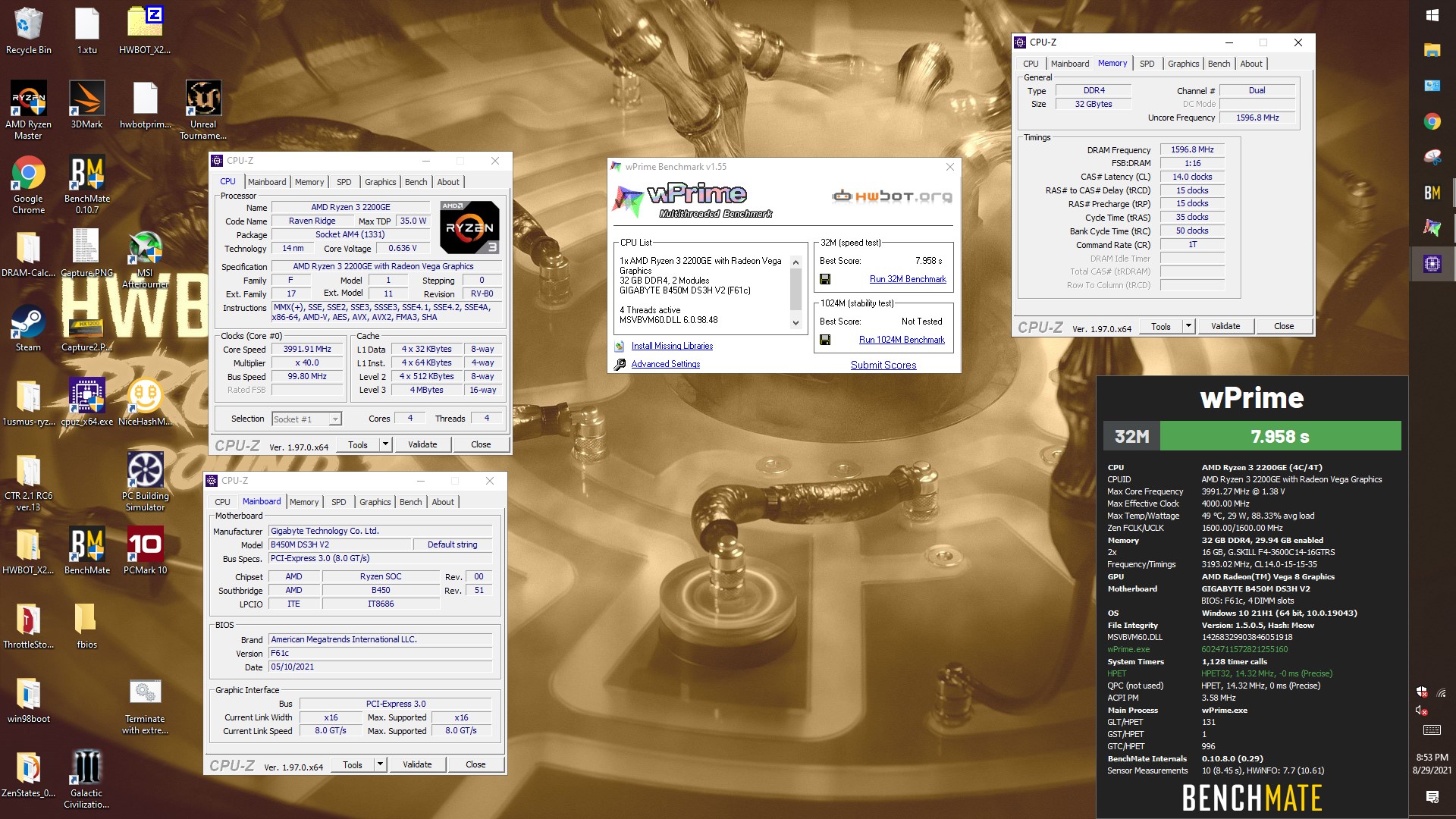Click the save icon next to Run 1024M Benchmark
The width and height of the screenshot is (1456, 819).
pyautogui.click(x=825, y=340)
